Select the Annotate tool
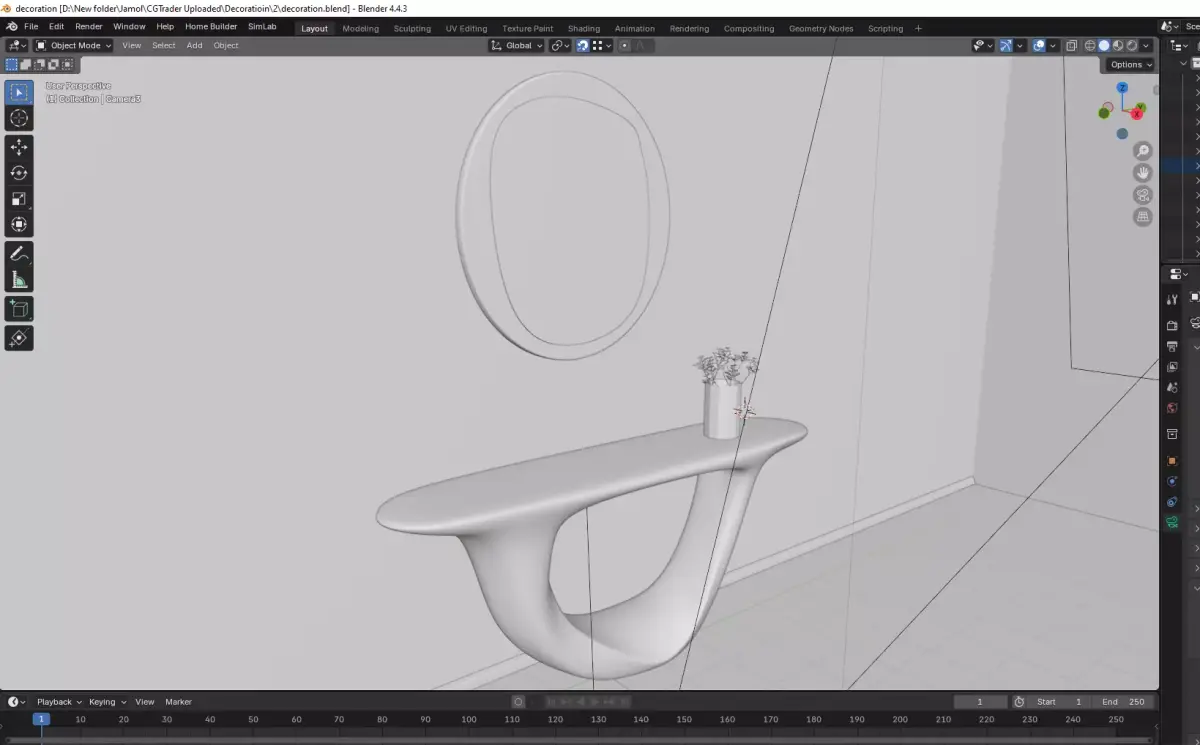Screen dimensions: 1200x745 point(19,254)
